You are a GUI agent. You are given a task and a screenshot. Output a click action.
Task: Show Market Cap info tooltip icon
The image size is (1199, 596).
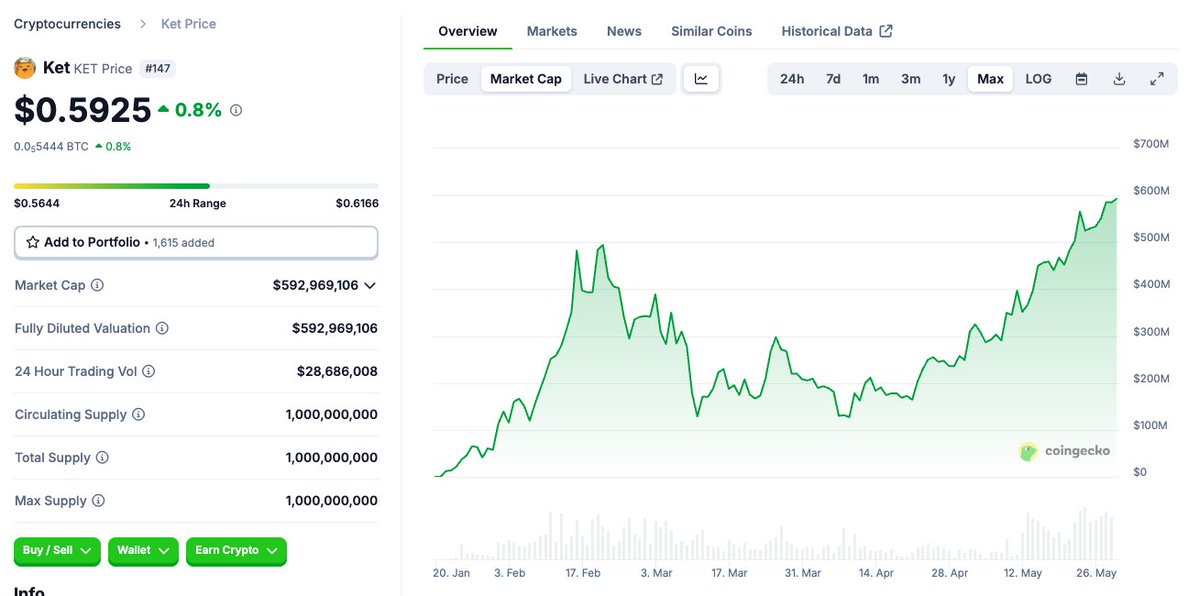(97, 285)
